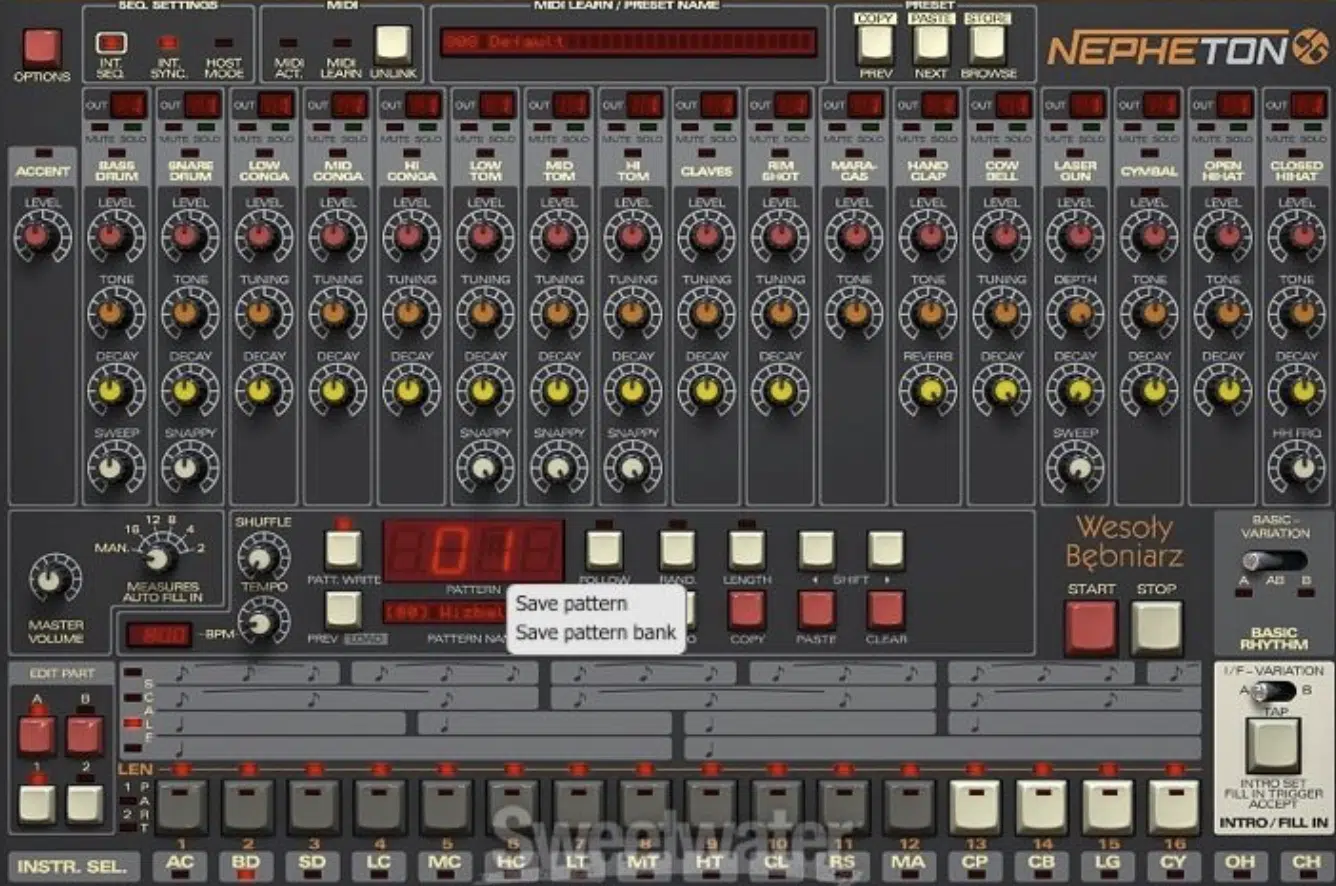Open the Closed Hihat OUT selector
Screen dimensions: 1336x886
tap(1308, 104)
